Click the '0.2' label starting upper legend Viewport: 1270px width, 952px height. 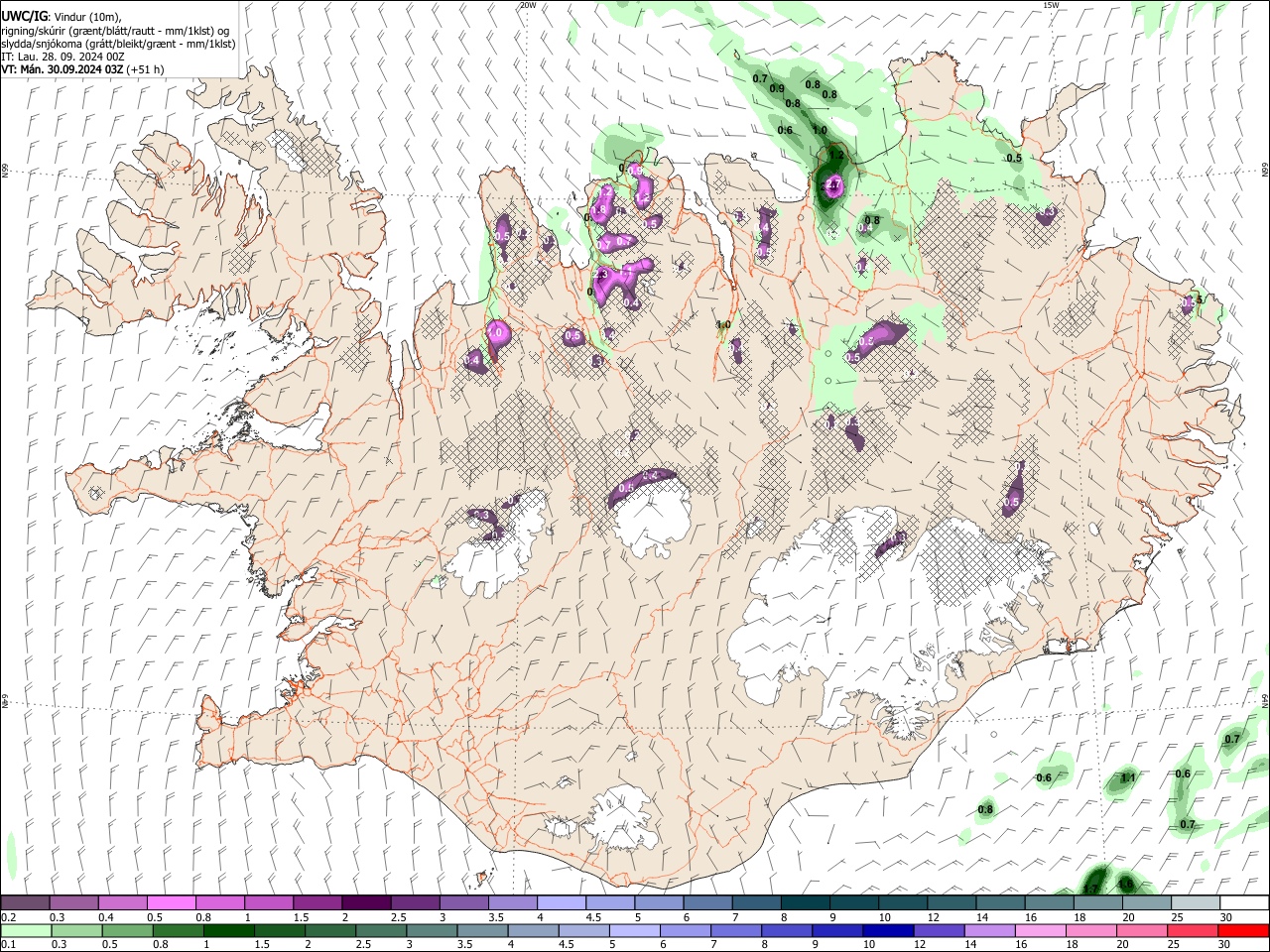click(9, 917)
